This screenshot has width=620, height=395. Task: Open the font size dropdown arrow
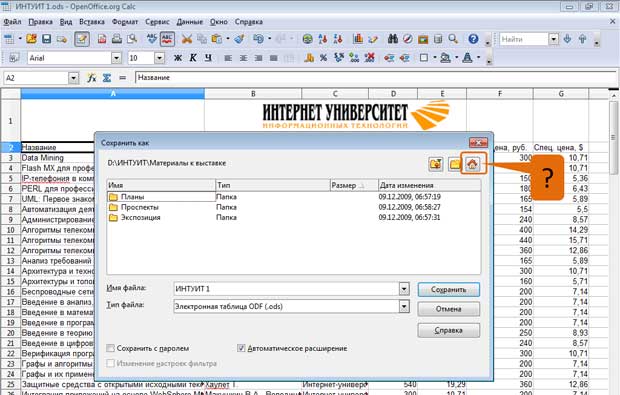pos(159,58)
